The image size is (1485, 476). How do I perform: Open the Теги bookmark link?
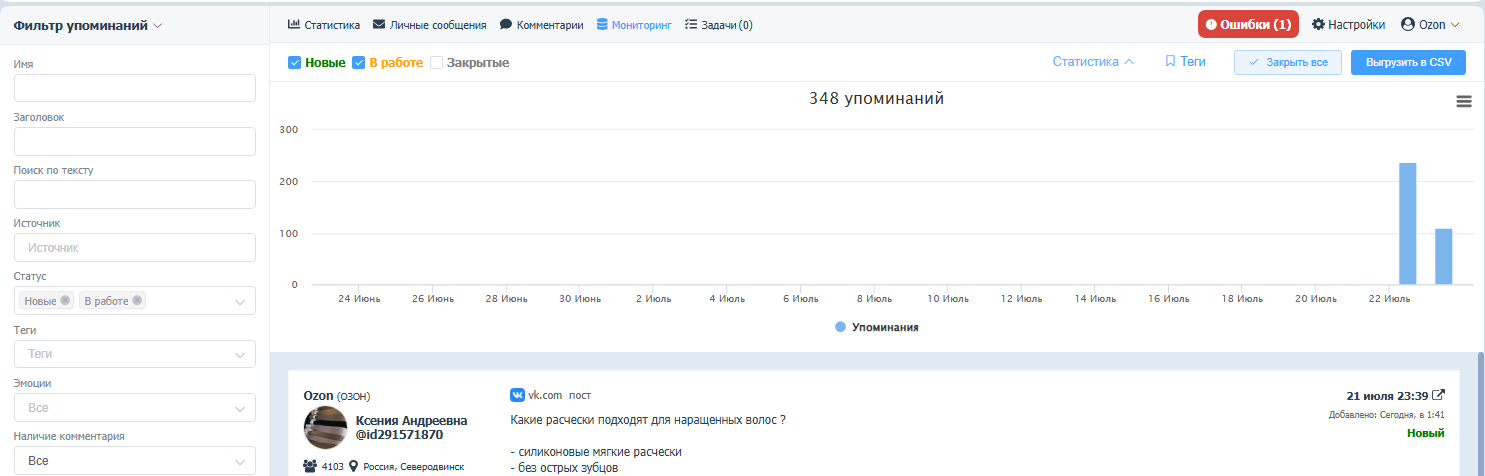[1185, 62]
